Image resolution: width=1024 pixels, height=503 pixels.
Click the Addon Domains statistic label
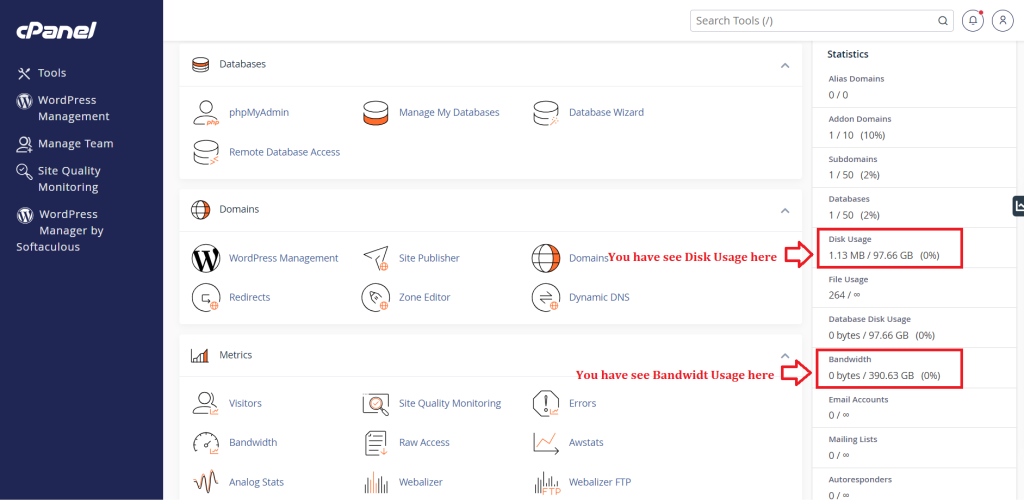pyautogui.click(x=860, y=119)
